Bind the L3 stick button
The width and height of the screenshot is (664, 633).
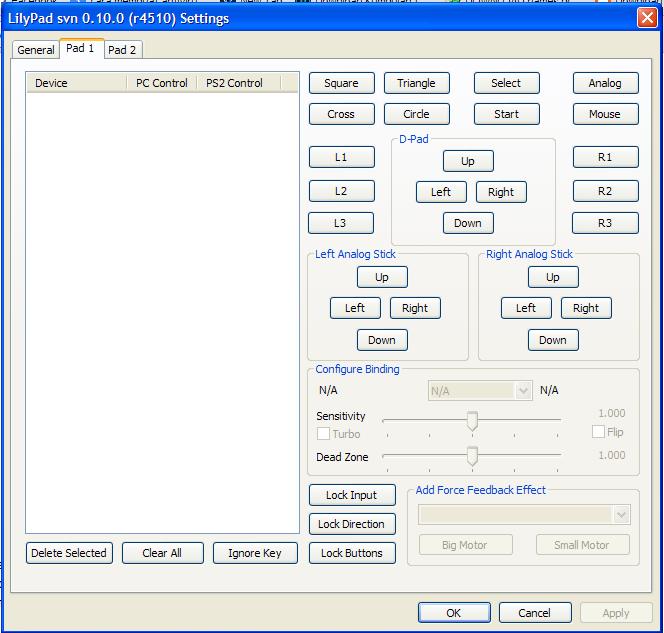pos(340,223)
